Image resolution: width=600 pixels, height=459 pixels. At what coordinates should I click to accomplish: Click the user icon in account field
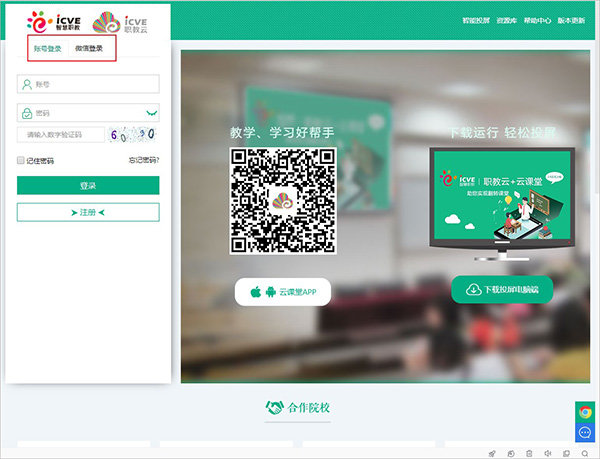pyautogui.click(x=27, y=84)
